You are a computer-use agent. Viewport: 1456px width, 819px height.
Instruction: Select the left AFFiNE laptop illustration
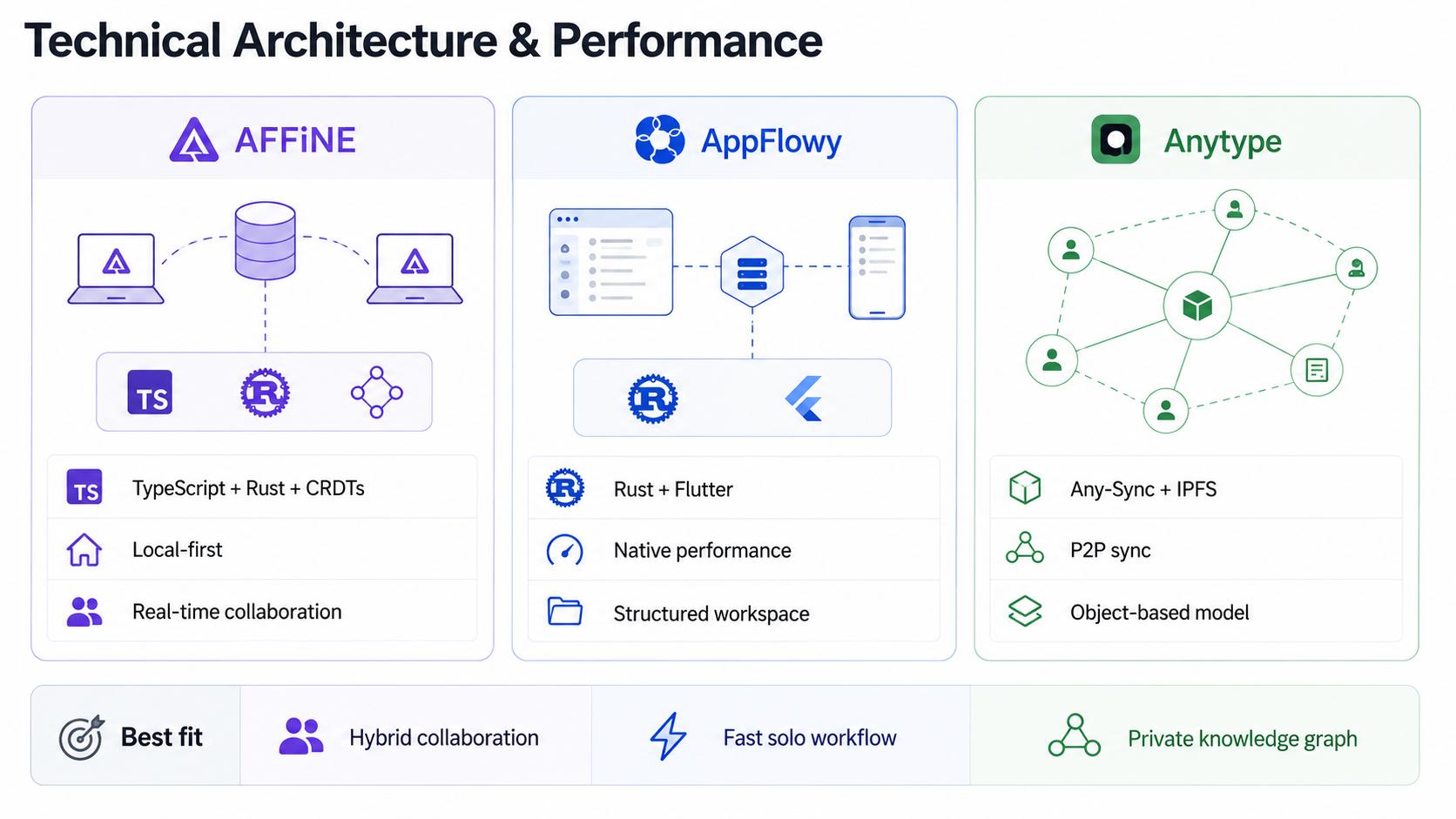tap(116, 268)
